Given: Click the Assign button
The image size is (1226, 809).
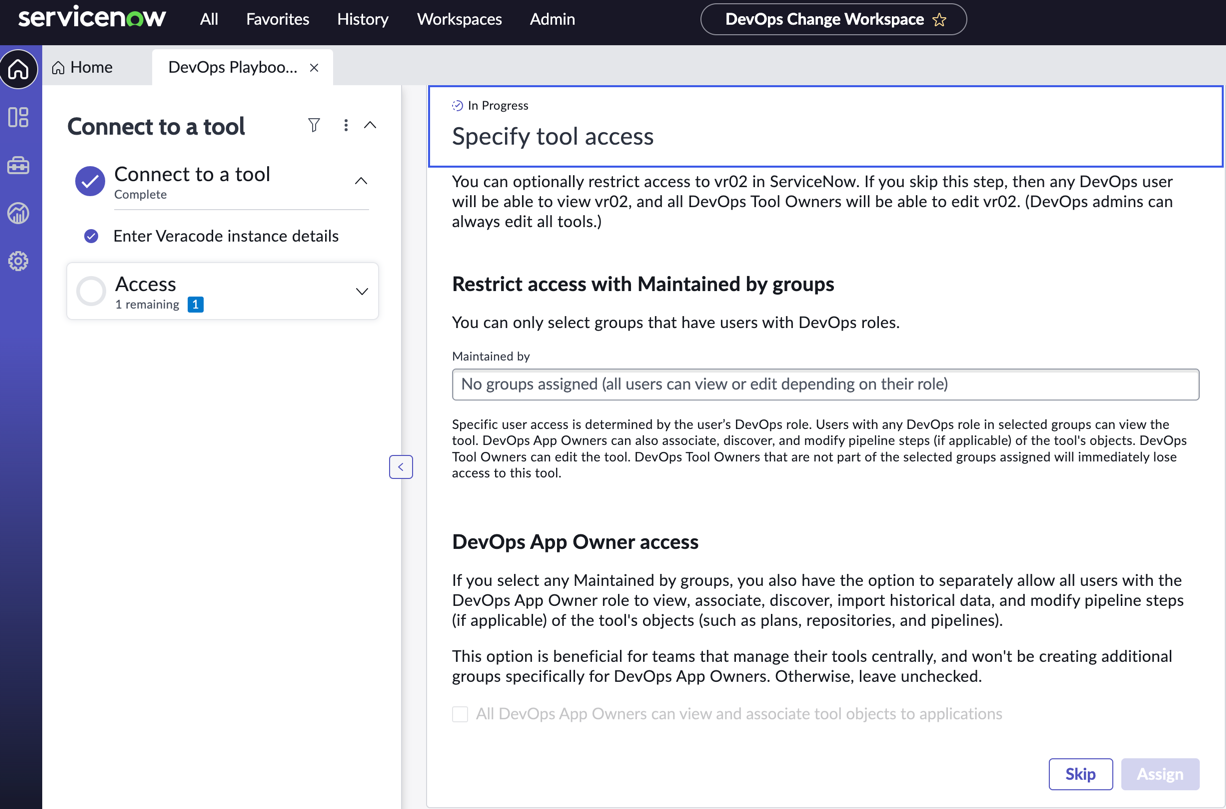Looking at the screenshot, I should click(1160, 774).
